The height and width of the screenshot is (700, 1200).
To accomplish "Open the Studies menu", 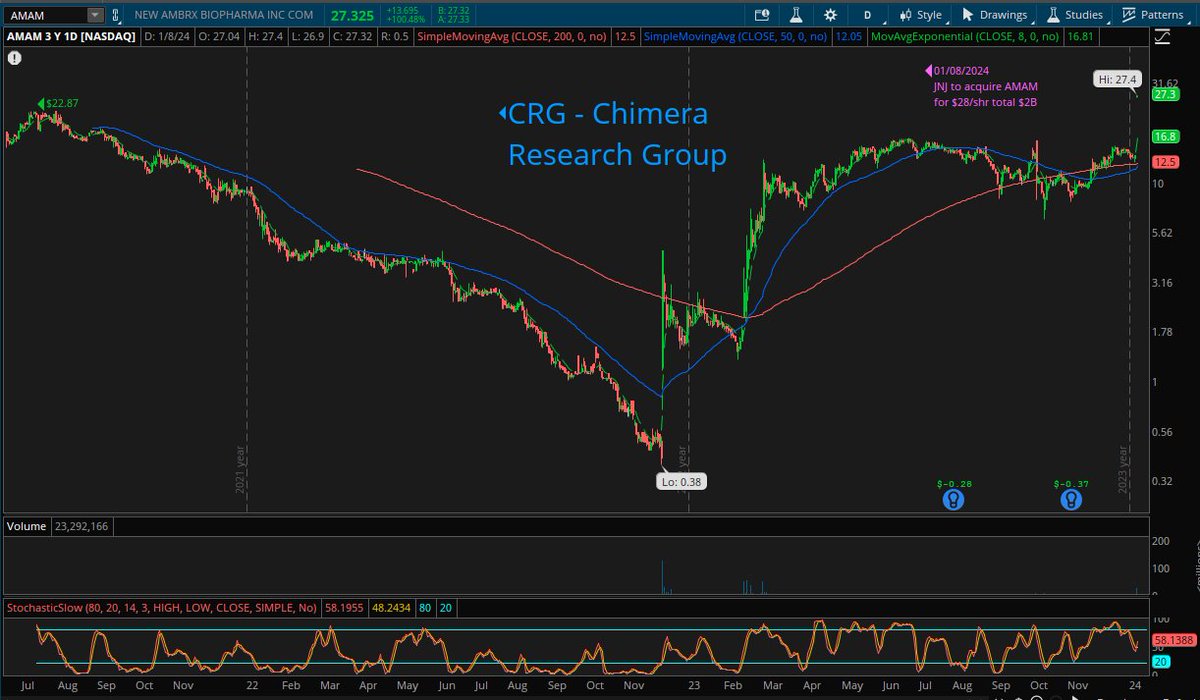I will point(1075,15).
